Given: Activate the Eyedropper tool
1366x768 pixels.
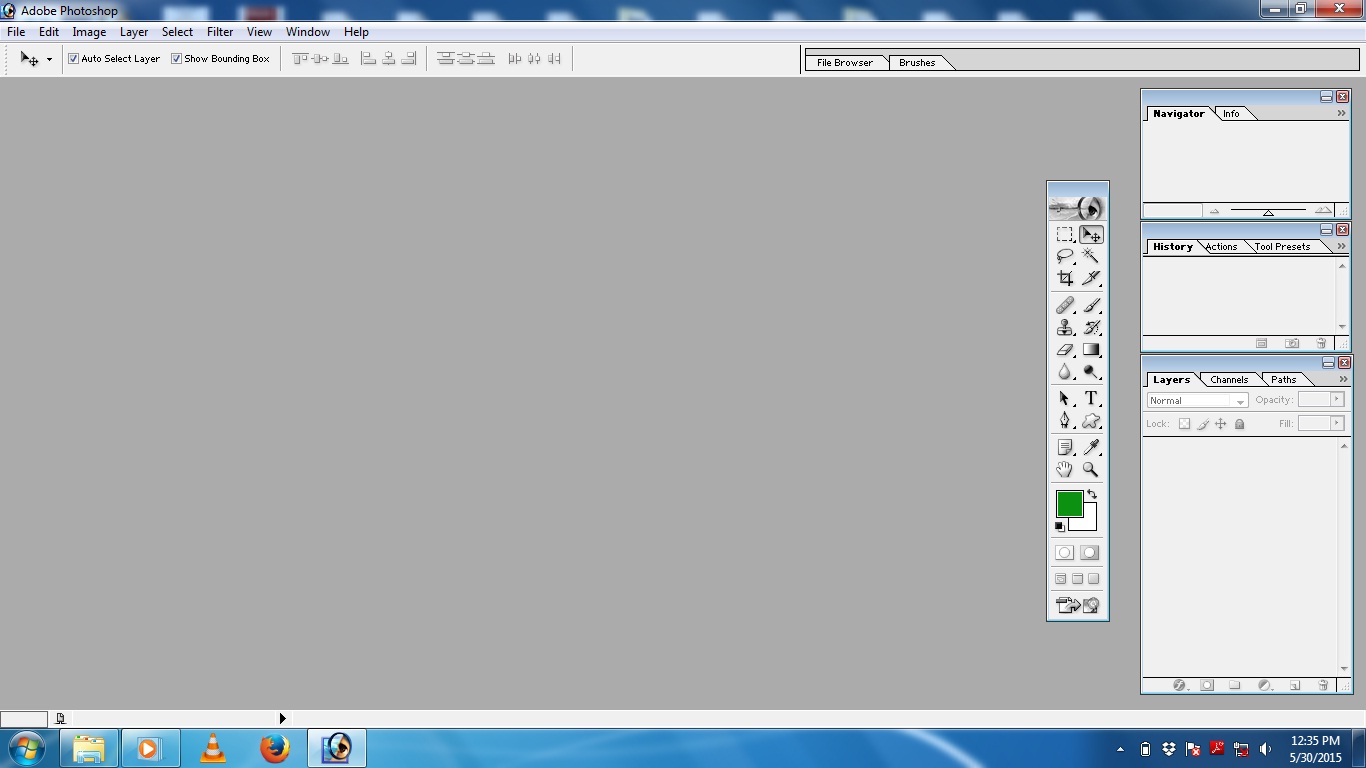Looking at the screenshot, I should point(1091,446).
